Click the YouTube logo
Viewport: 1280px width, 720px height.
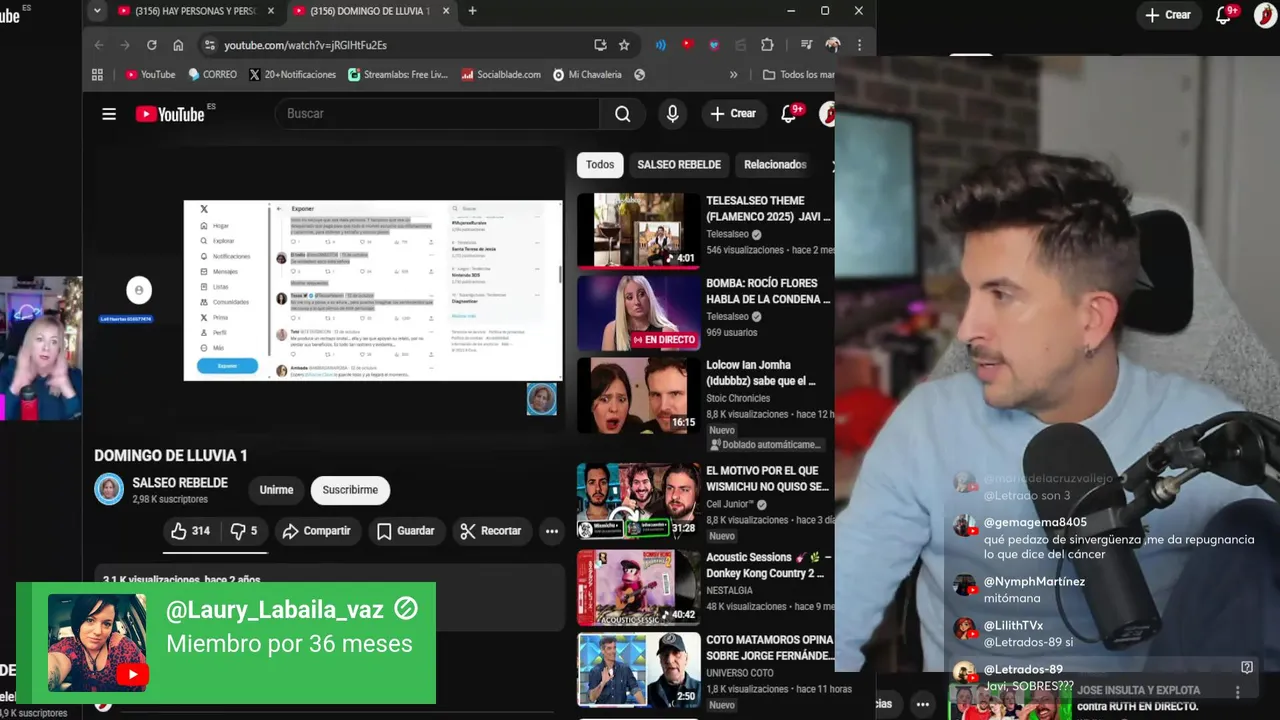click(x=170, y=114)
